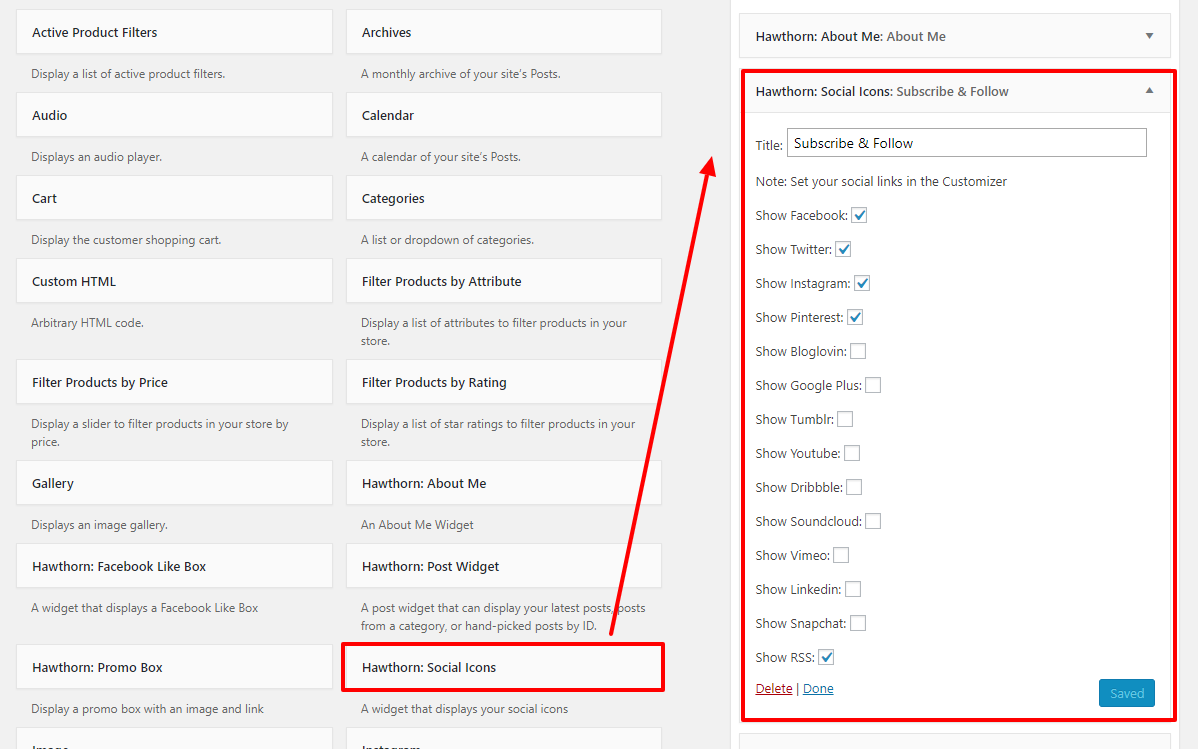Select the Gallery widget

pos(174,484)
